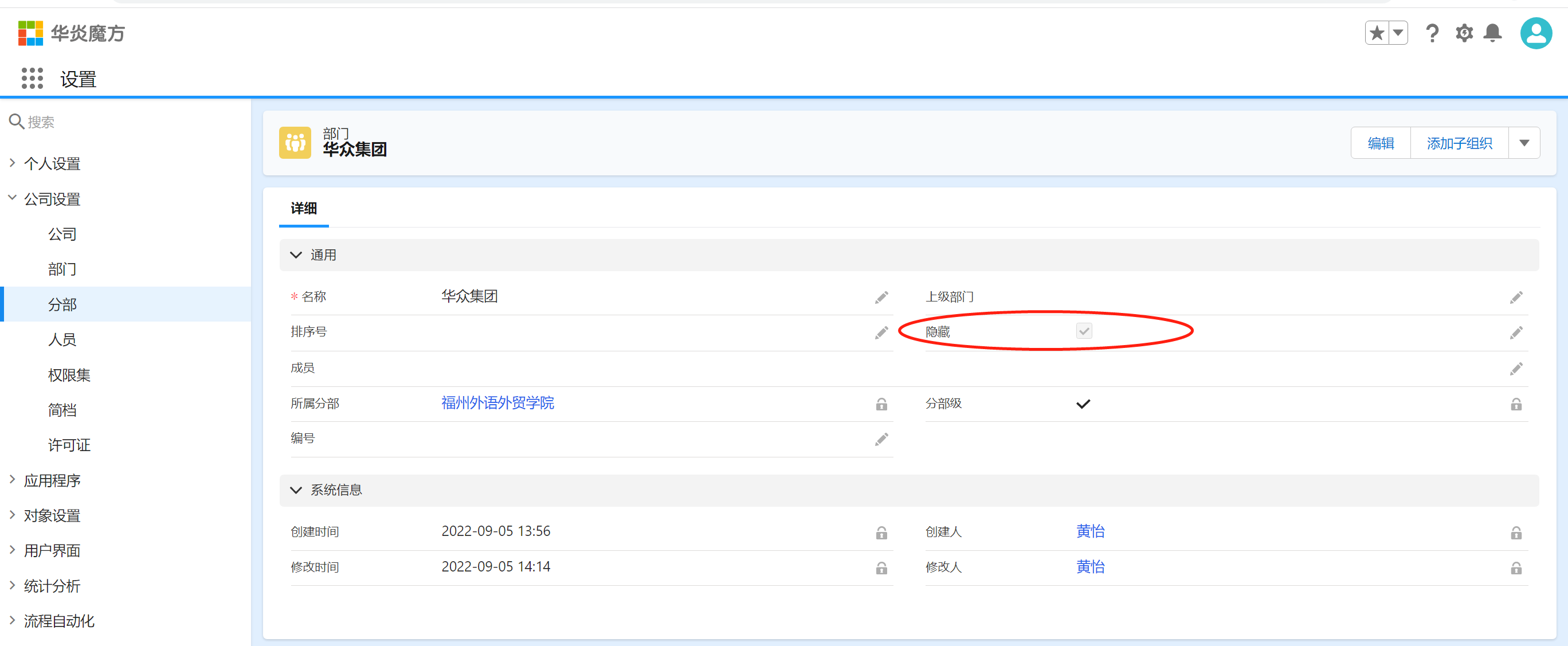
Task: Open 人员 in the sidebar
Action: pos(62,340)
